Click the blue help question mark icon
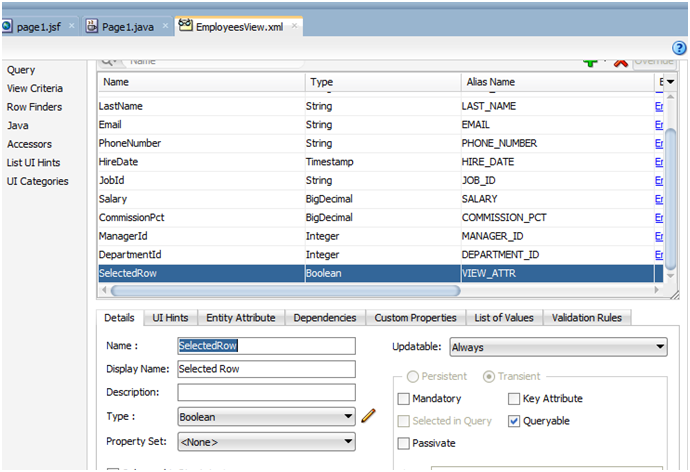 pos(679,47)
